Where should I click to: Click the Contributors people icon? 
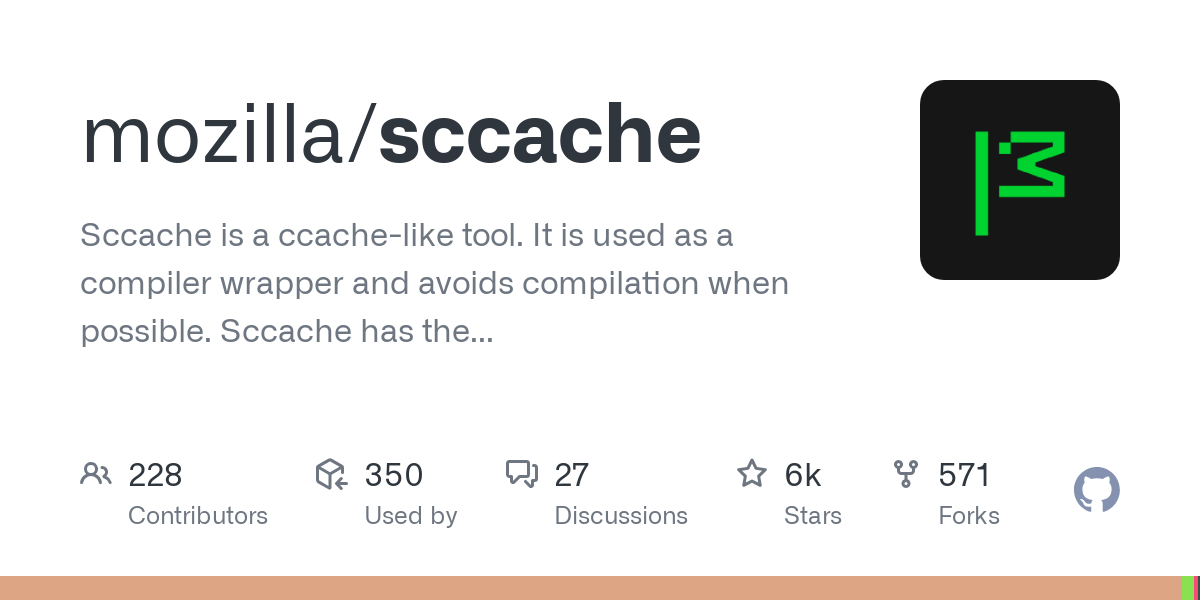pyautogui.click(x=96, y=474)
